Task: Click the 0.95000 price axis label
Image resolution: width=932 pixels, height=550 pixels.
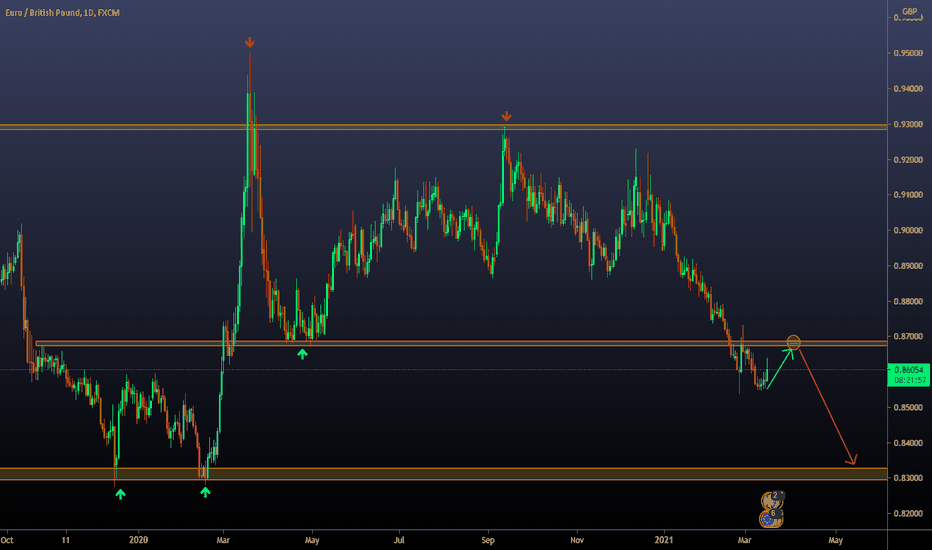Action: point(908,53)
